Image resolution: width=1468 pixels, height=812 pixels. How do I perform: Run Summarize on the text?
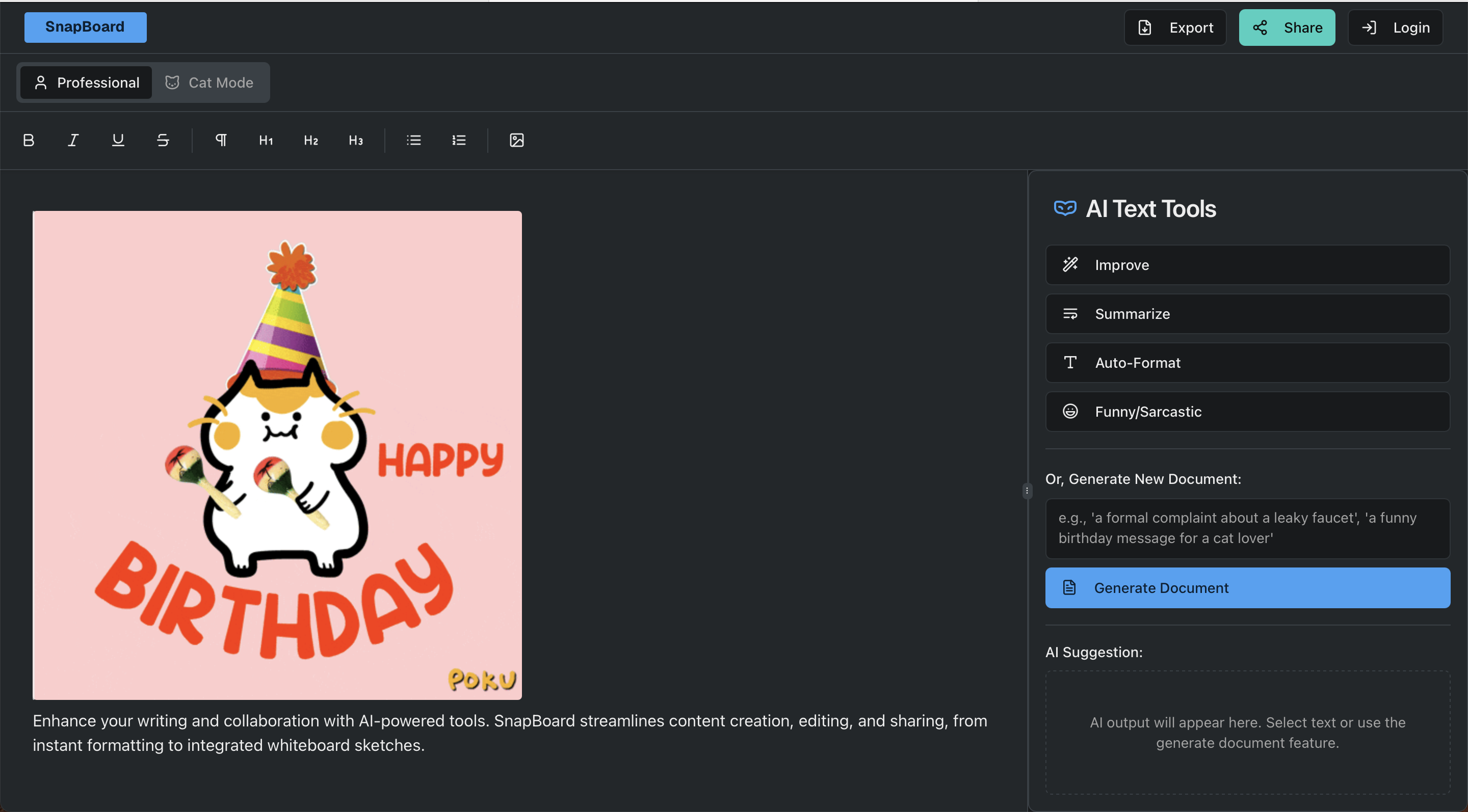click(x=1247, y=314)
